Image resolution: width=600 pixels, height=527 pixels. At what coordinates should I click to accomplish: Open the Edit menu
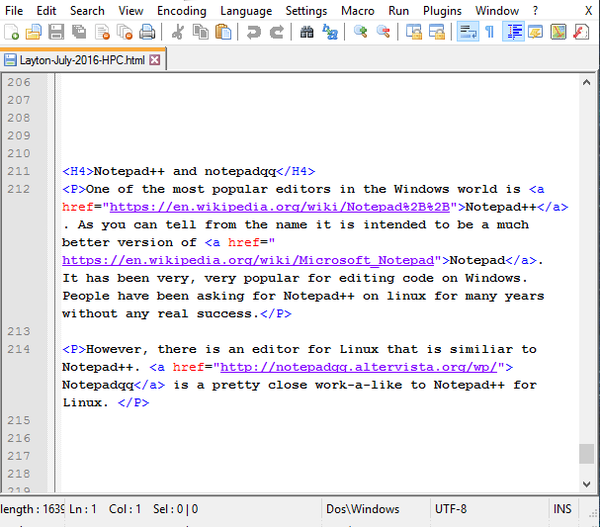point(46,11)
